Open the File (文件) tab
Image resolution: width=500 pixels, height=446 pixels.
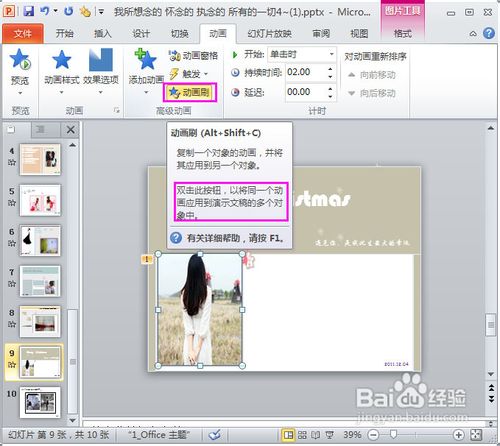(x=23, y=34)
